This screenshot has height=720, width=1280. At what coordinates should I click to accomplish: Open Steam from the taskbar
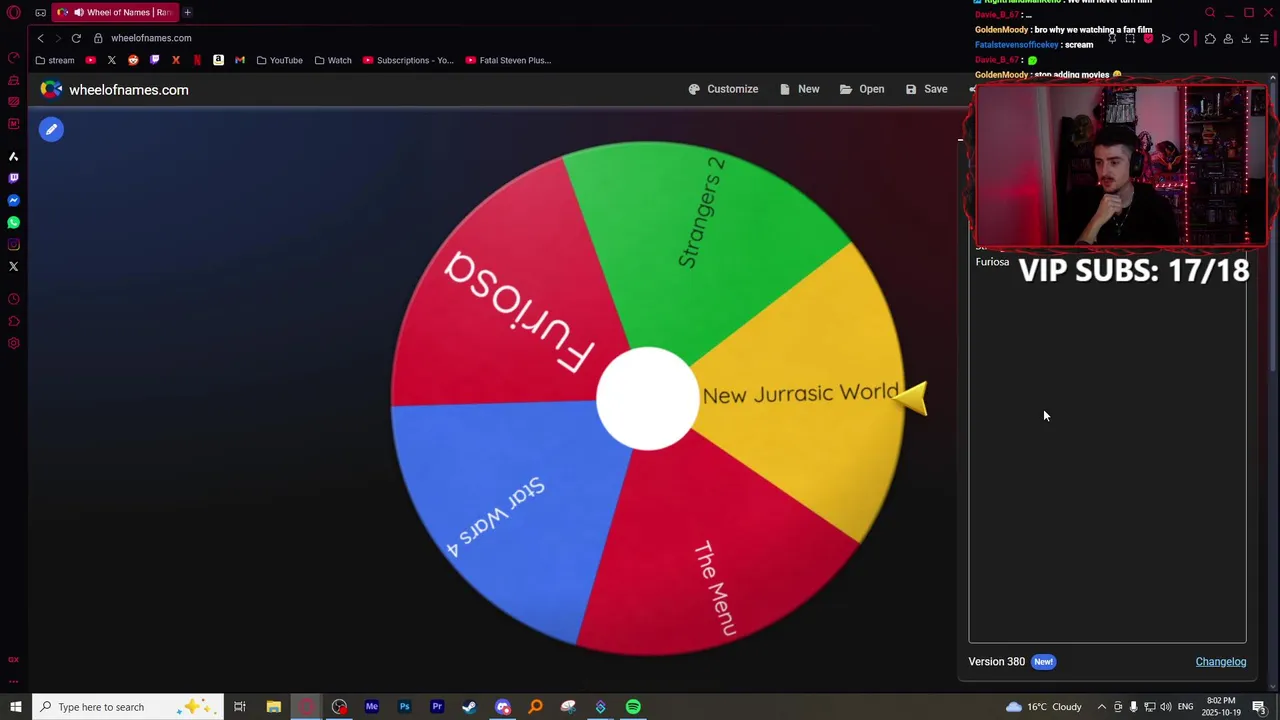469,707
